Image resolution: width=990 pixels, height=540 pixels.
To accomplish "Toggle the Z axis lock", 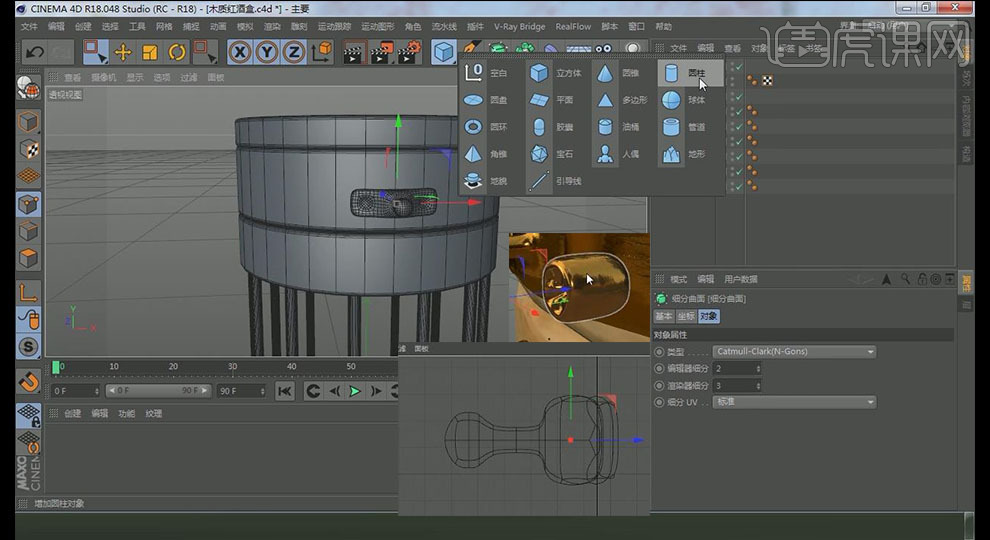I will (294, 52).
